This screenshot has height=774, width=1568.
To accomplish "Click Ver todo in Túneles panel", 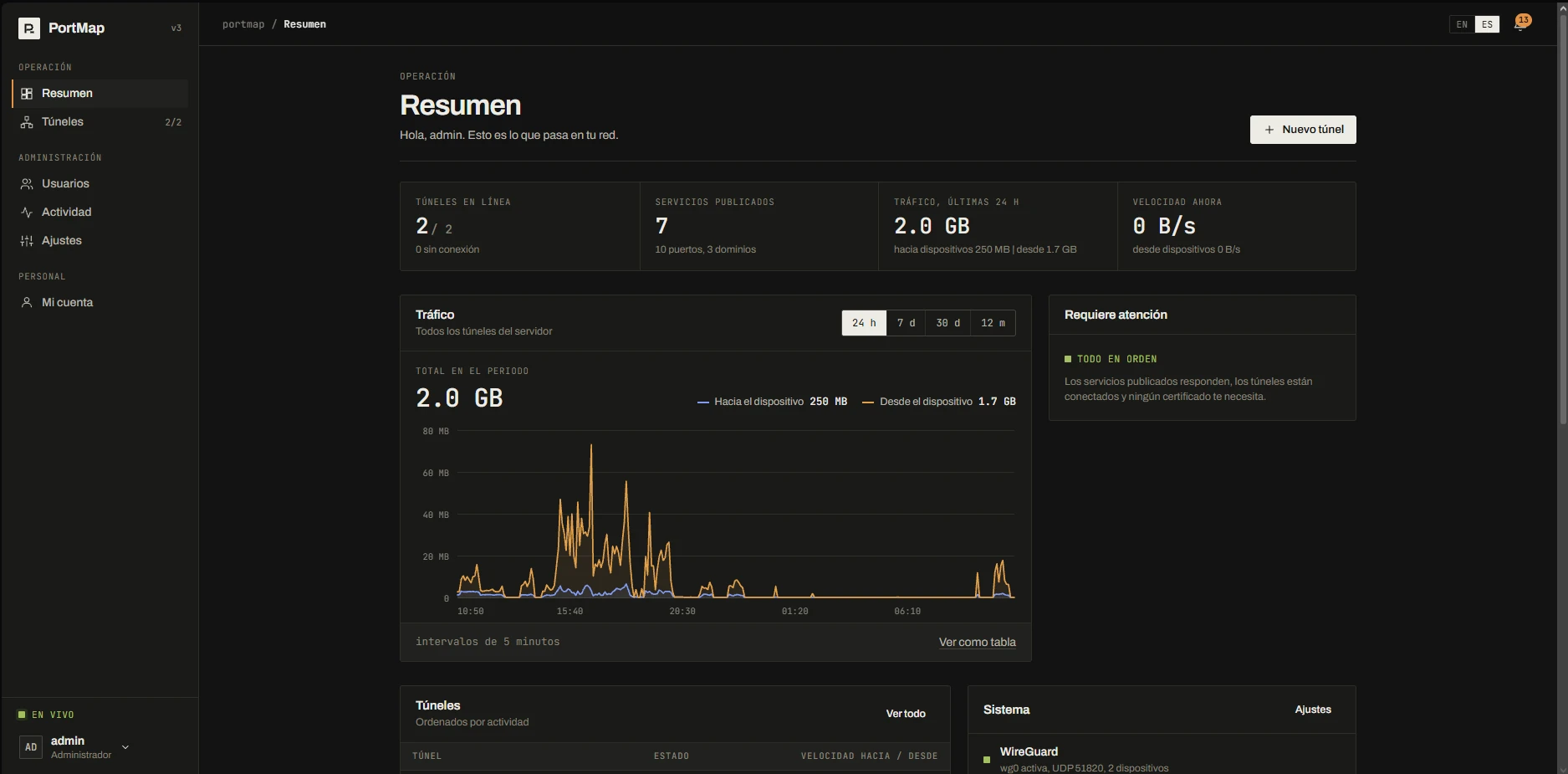I will click(906, 714).
